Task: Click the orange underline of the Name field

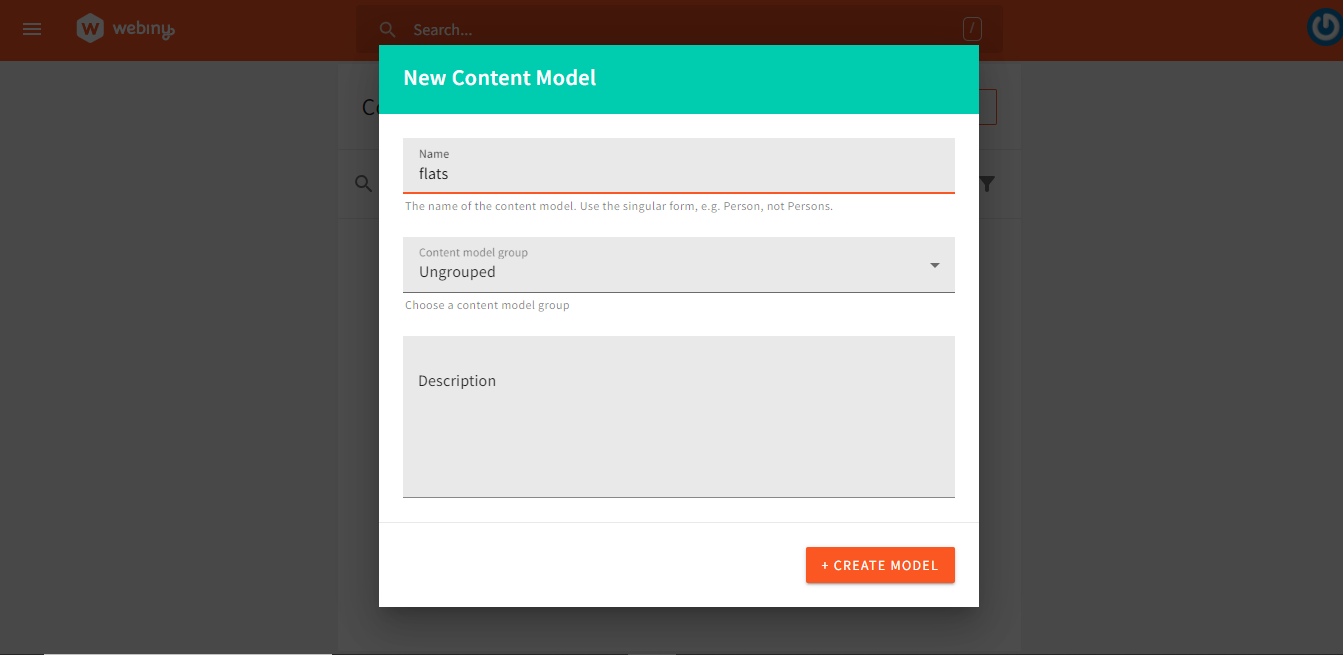Action: [679, 191]
